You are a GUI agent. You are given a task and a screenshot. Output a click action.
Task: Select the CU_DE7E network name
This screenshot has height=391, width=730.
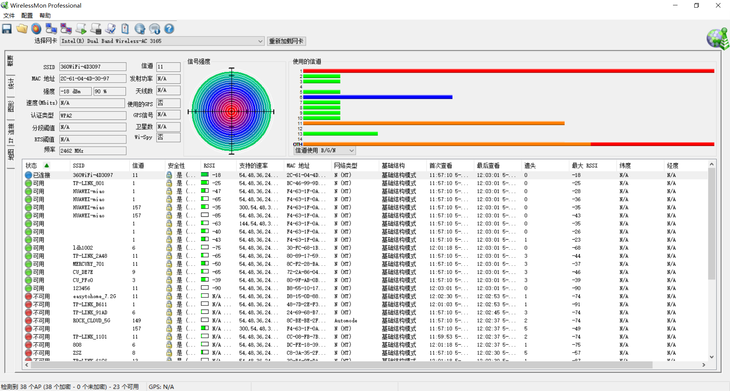pos(83,272)
